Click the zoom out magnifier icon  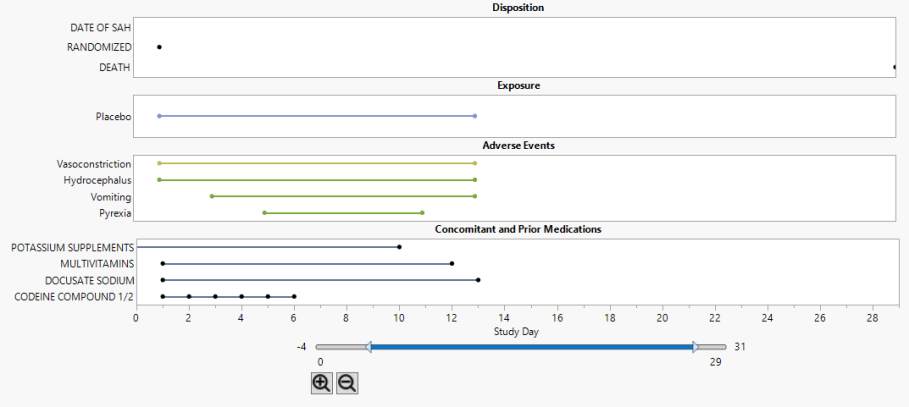tap(347, 383)
